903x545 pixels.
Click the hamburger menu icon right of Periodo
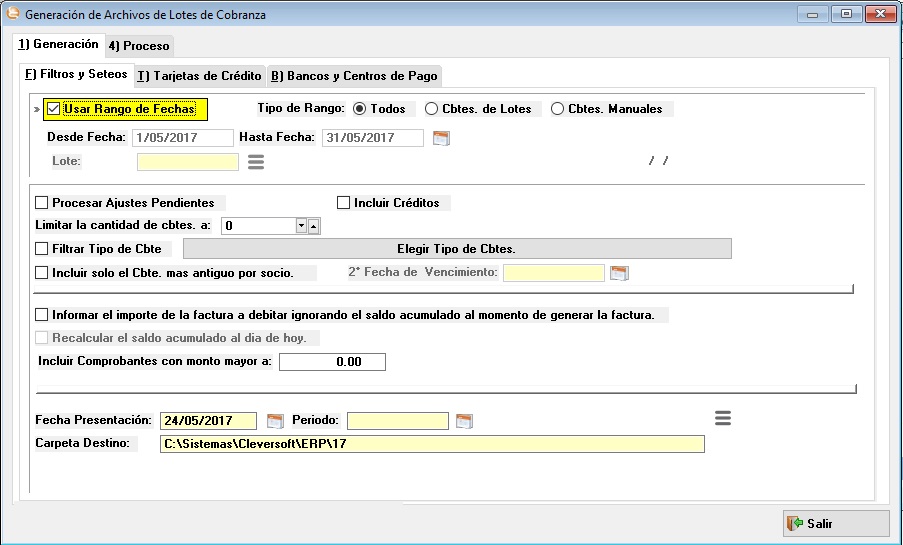coord(723,418)
